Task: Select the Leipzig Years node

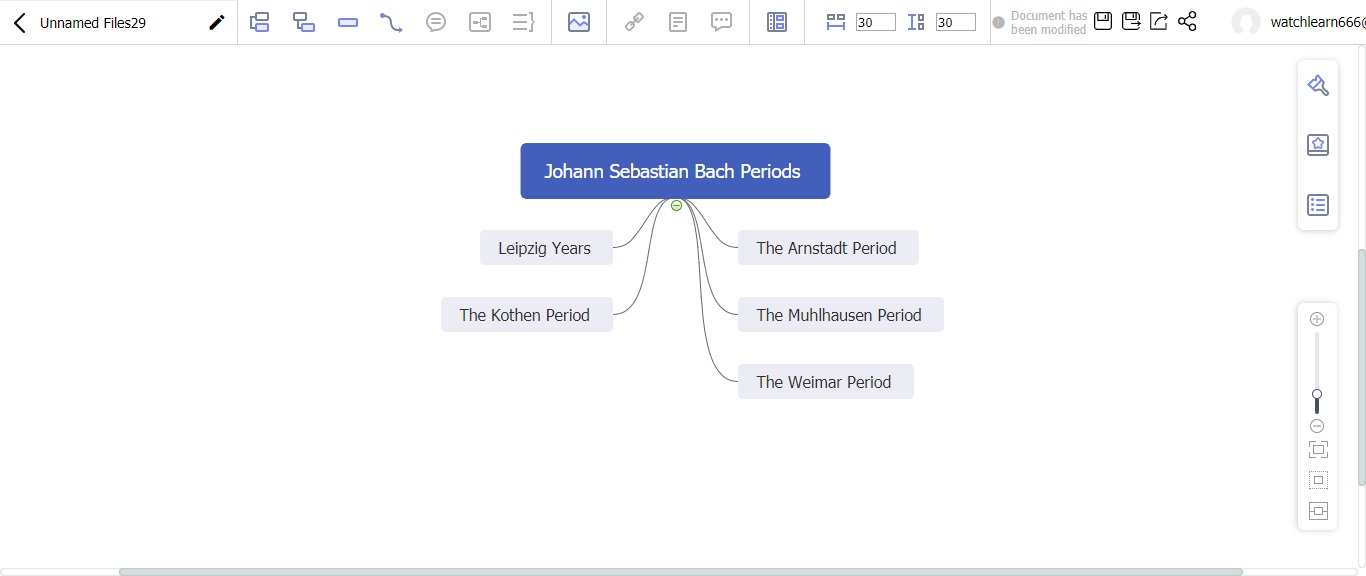Action: [545, 248]
